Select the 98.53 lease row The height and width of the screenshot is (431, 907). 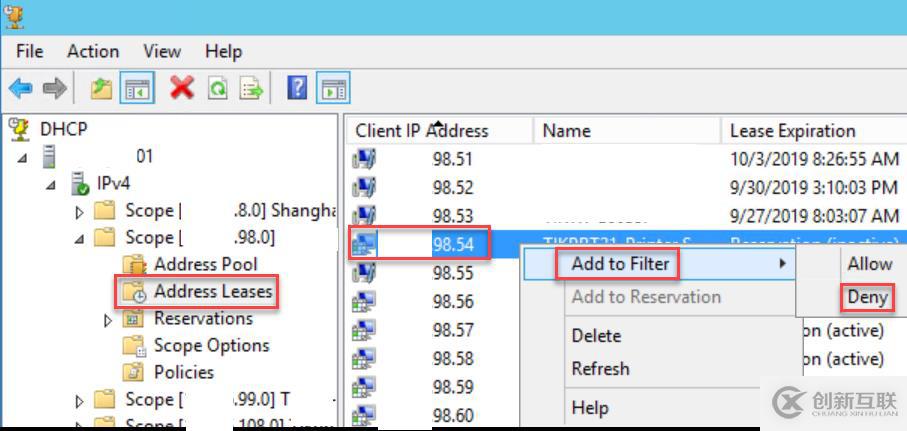click(627, 216)
